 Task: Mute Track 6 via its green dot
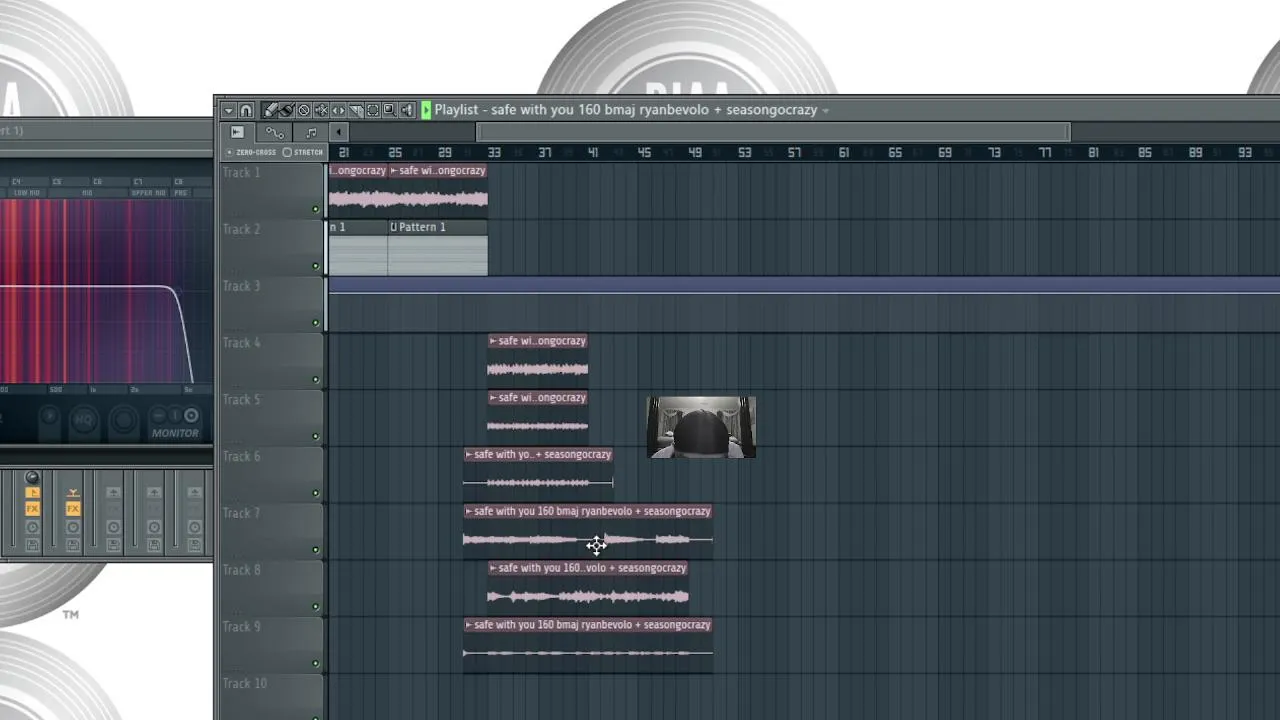tap(316, 493)
